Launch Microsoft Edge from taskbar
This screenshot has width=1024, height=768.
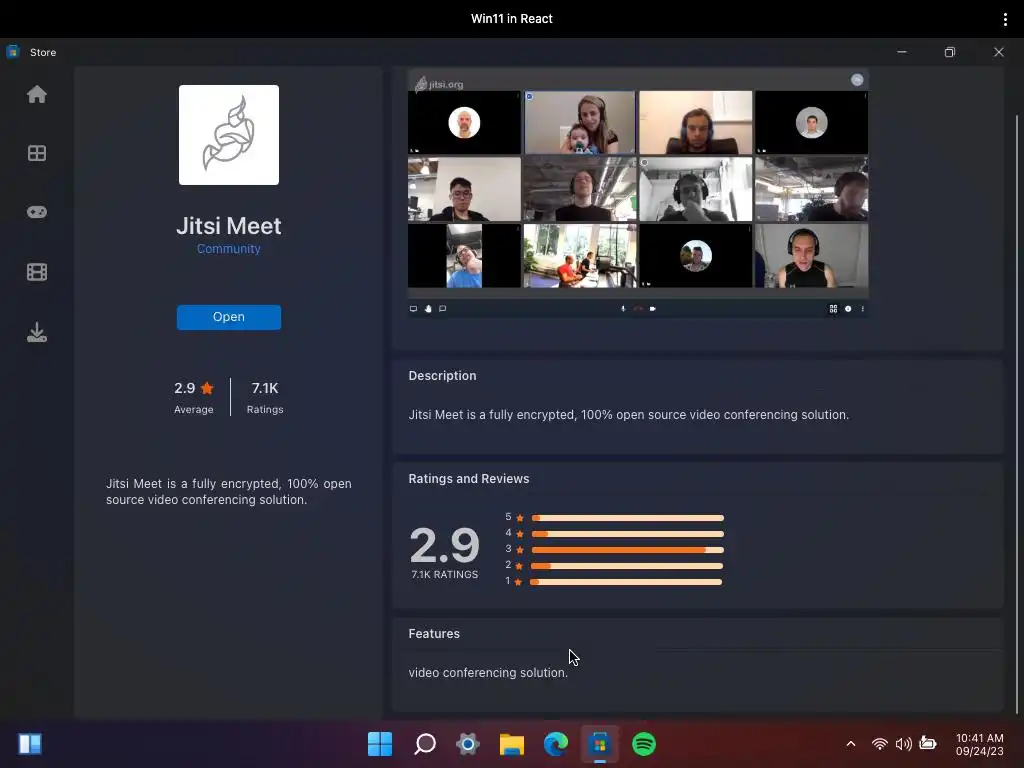pos(556,744)
